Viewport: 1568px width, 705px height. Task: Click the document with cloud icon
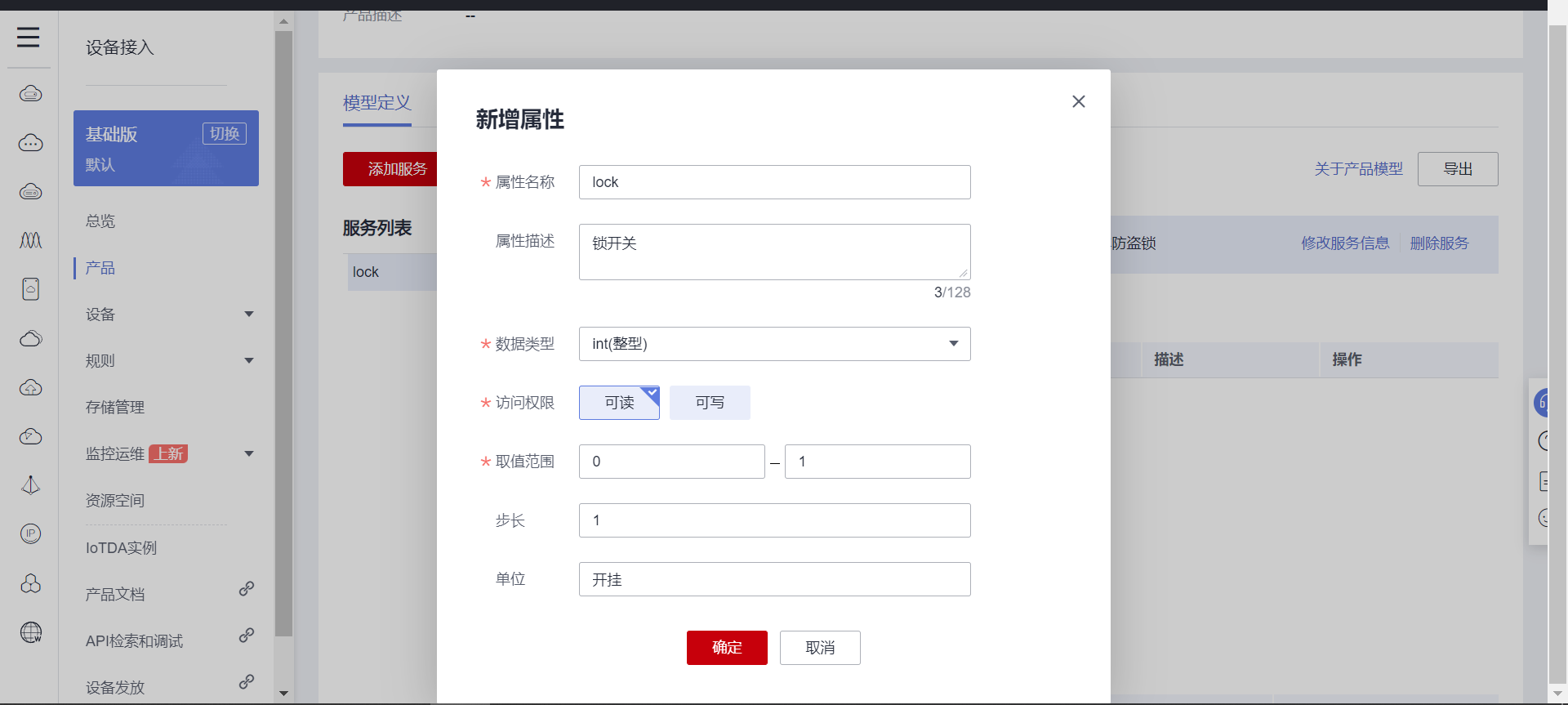click(x=30, y=289)
